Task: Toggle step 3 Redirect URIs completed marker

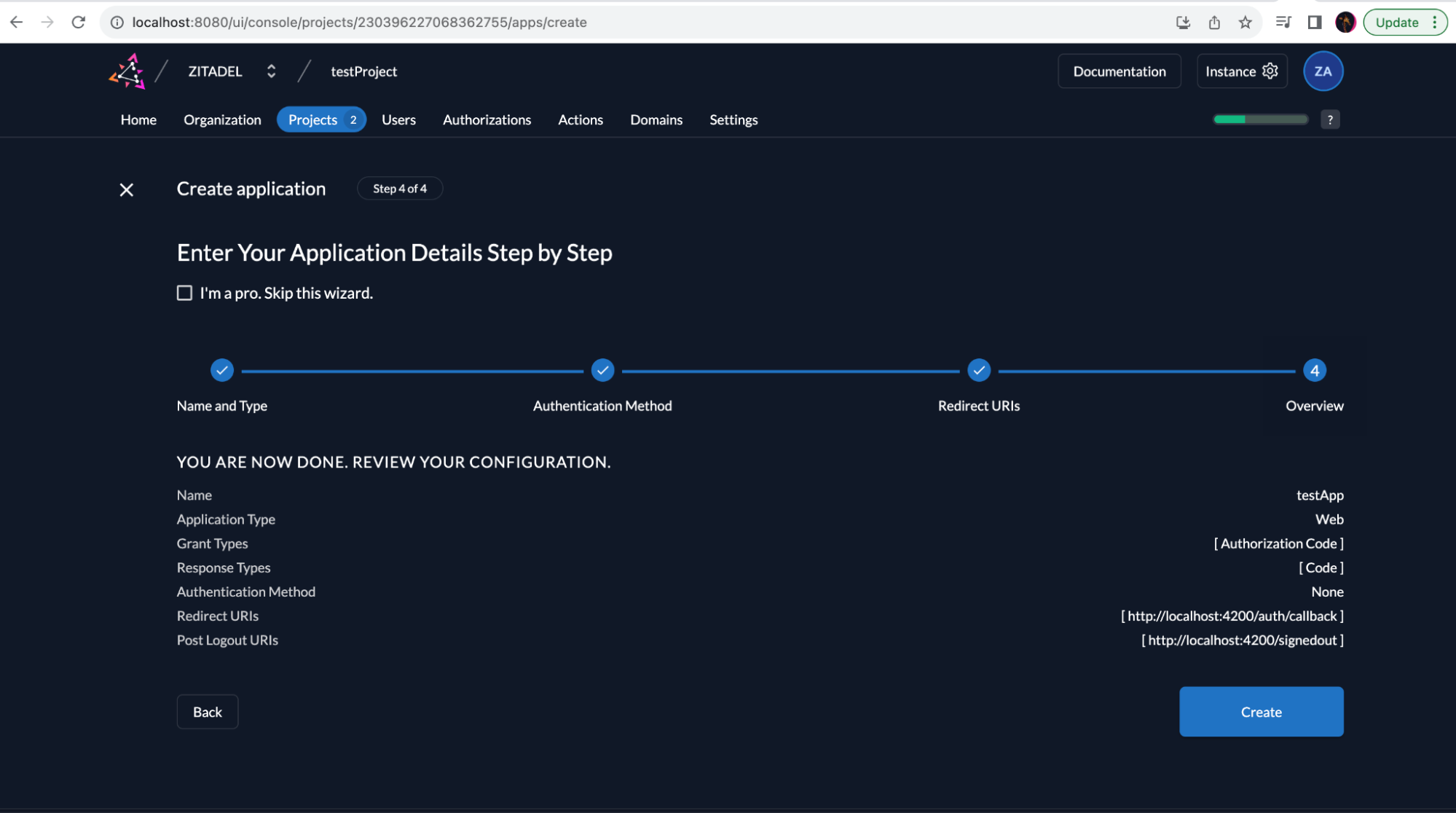Action: 979,371
